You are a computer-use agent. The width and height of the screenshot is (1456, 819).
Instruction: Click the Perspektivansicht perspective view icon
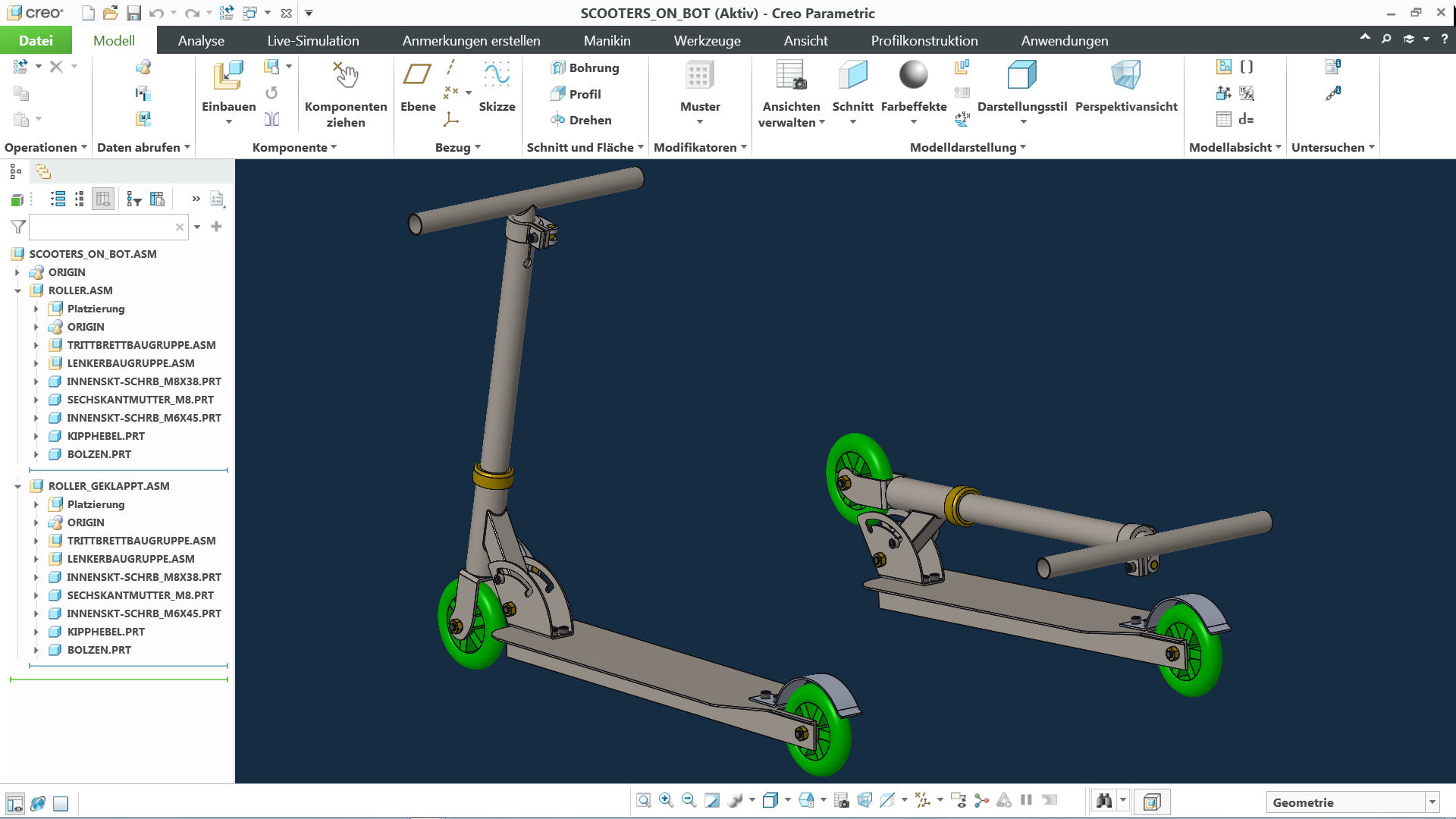1125,76
